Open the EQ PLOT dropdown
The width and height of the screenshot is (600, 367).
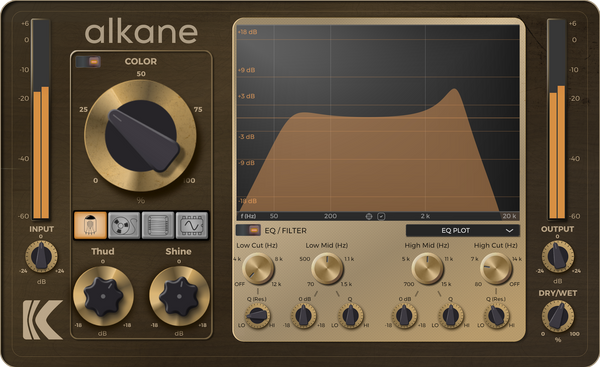pos(463,230)
